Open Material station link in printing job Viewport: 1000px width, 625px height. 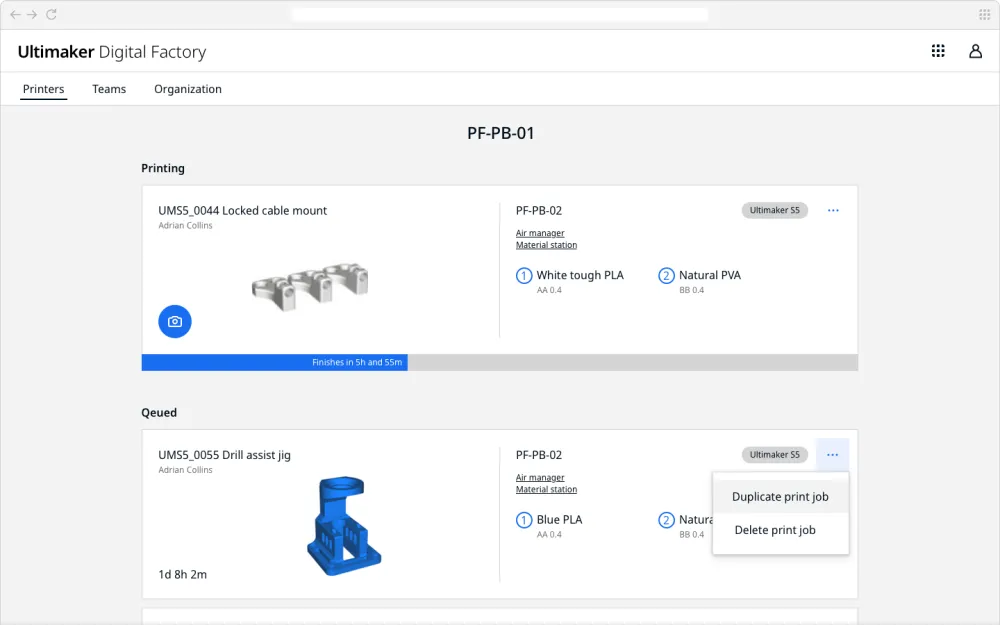click(546, 245)
